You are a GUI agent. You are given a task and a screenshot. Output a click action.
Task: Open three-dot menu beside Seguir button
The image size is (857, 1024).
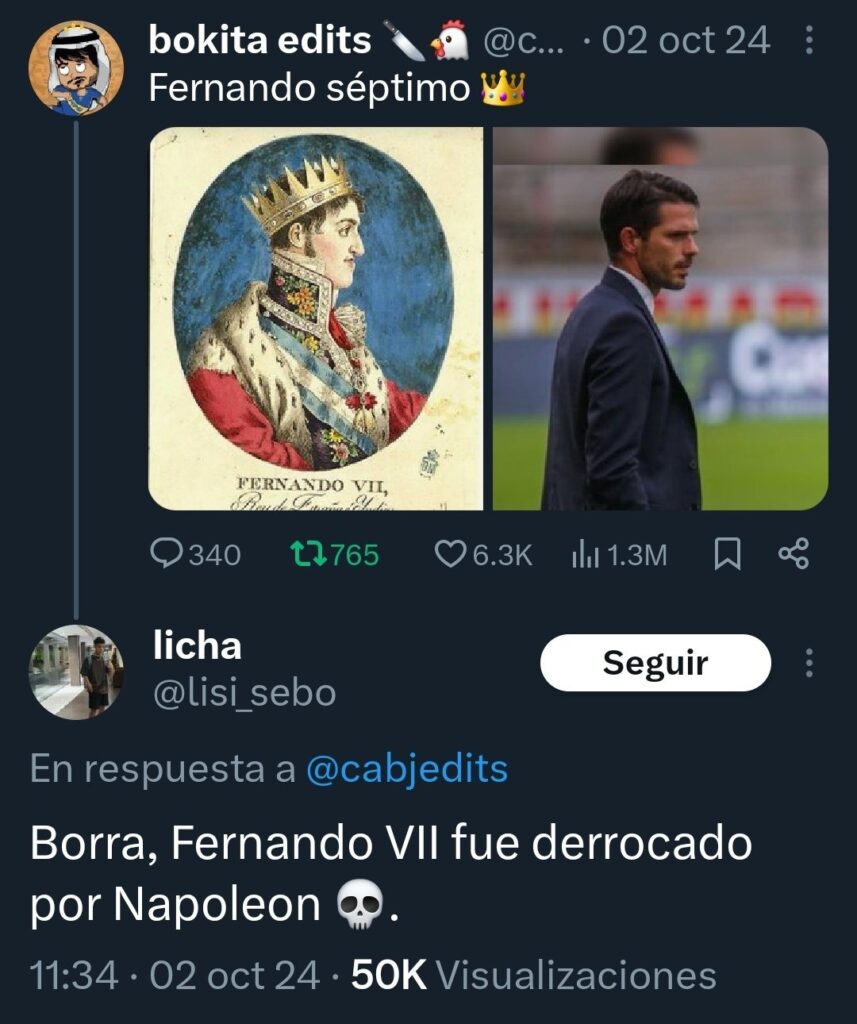[x=809, y=663]
